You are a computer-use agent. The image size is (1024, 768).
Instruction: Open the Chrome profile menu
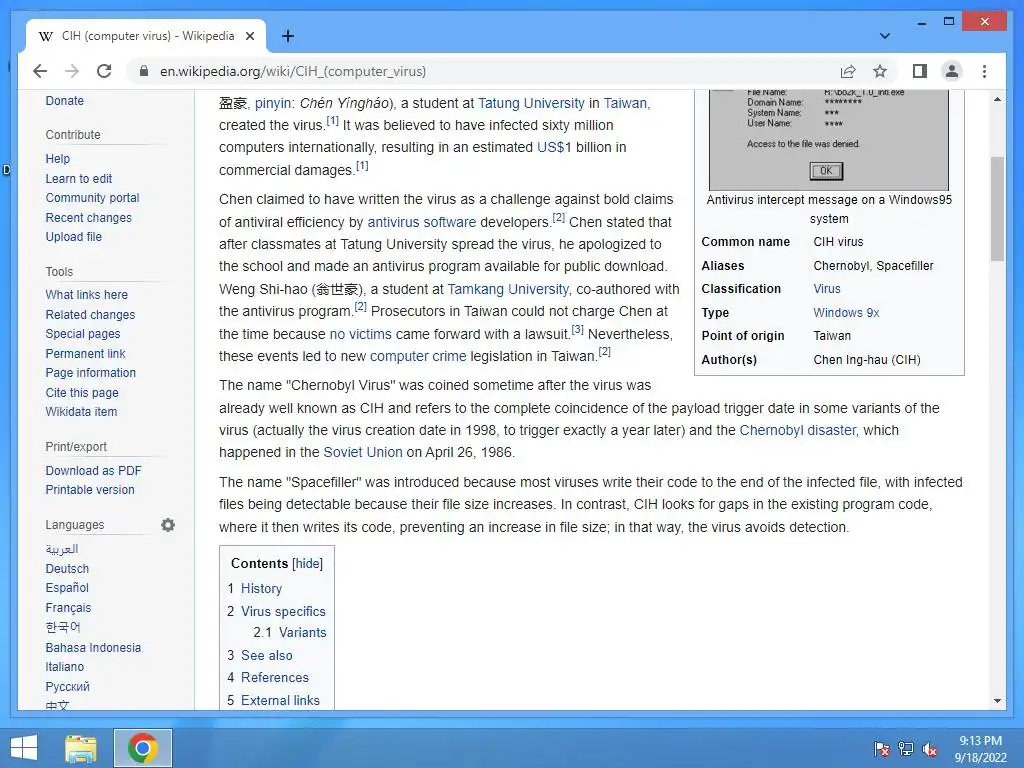[952, 71]
